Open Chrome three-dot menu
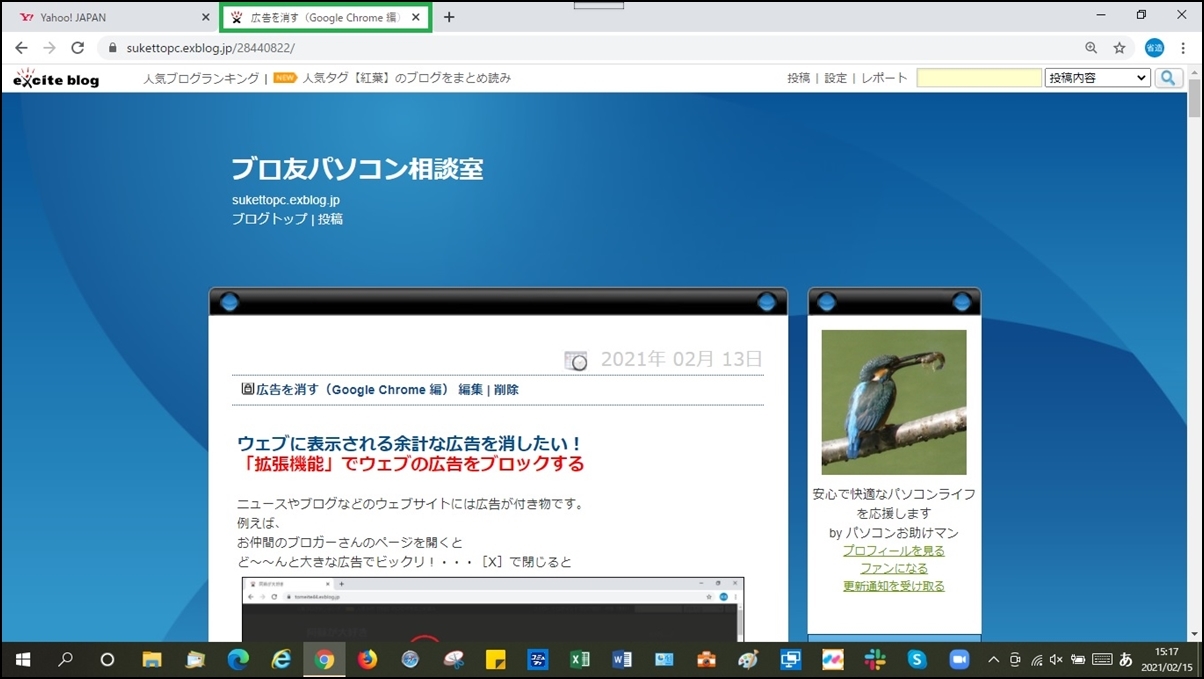This screenshot has width=1204, height=679. tap(1183, 48)
